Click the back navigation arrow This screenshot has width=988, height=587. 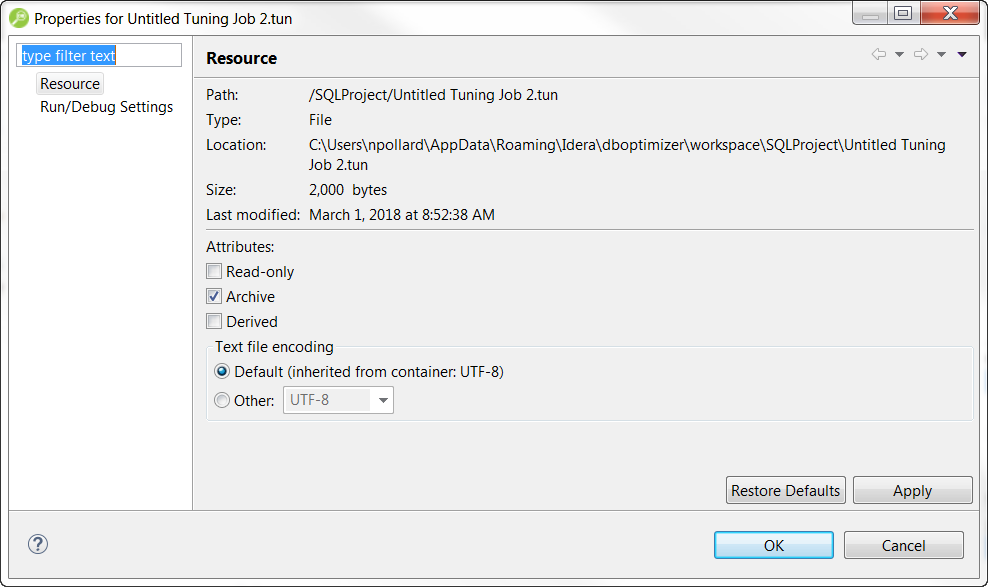879,55
